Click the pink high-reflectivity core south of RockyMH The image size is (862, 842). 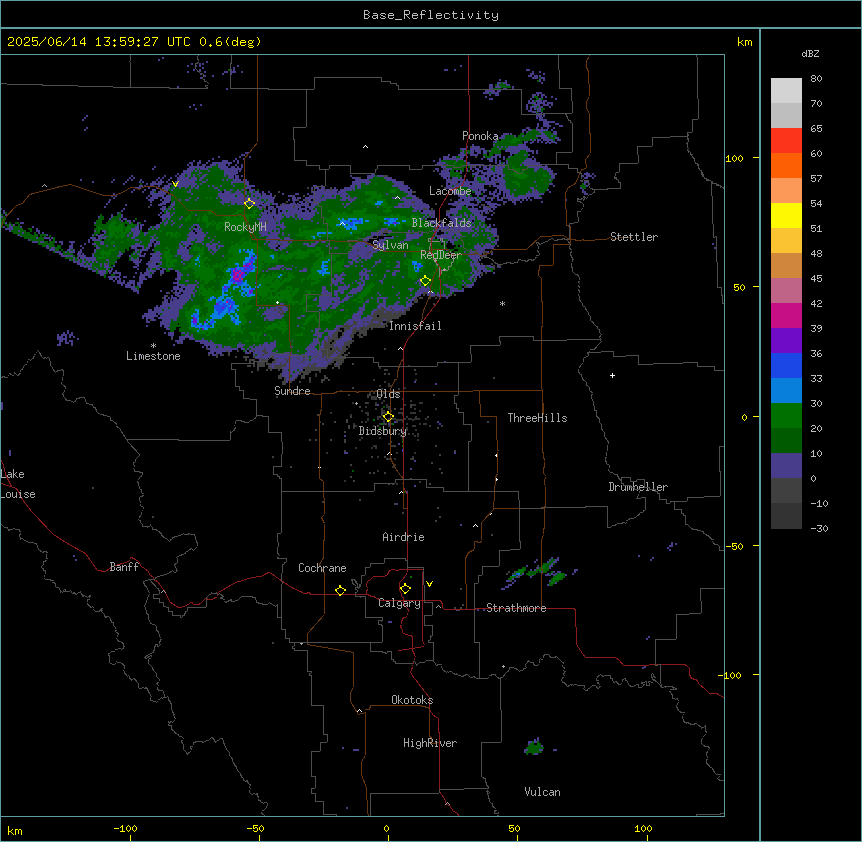(237, 274)
